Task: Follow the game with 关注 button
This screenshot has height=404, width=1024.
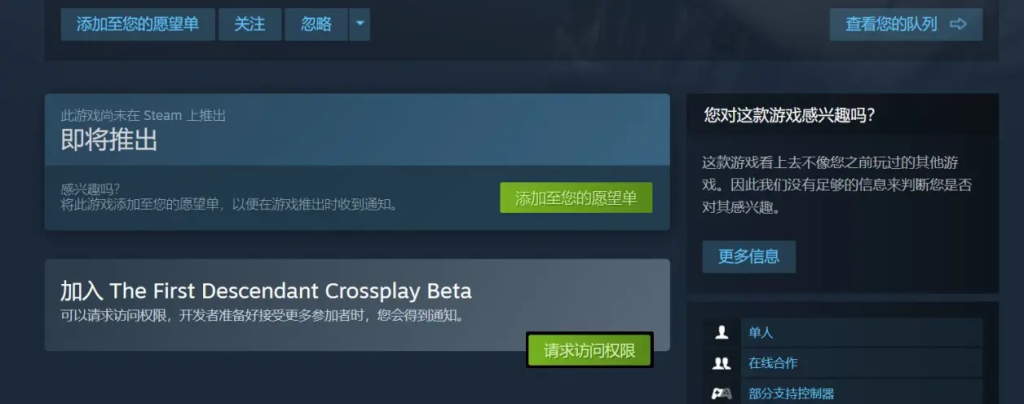Action: click(x=250, y=24)
